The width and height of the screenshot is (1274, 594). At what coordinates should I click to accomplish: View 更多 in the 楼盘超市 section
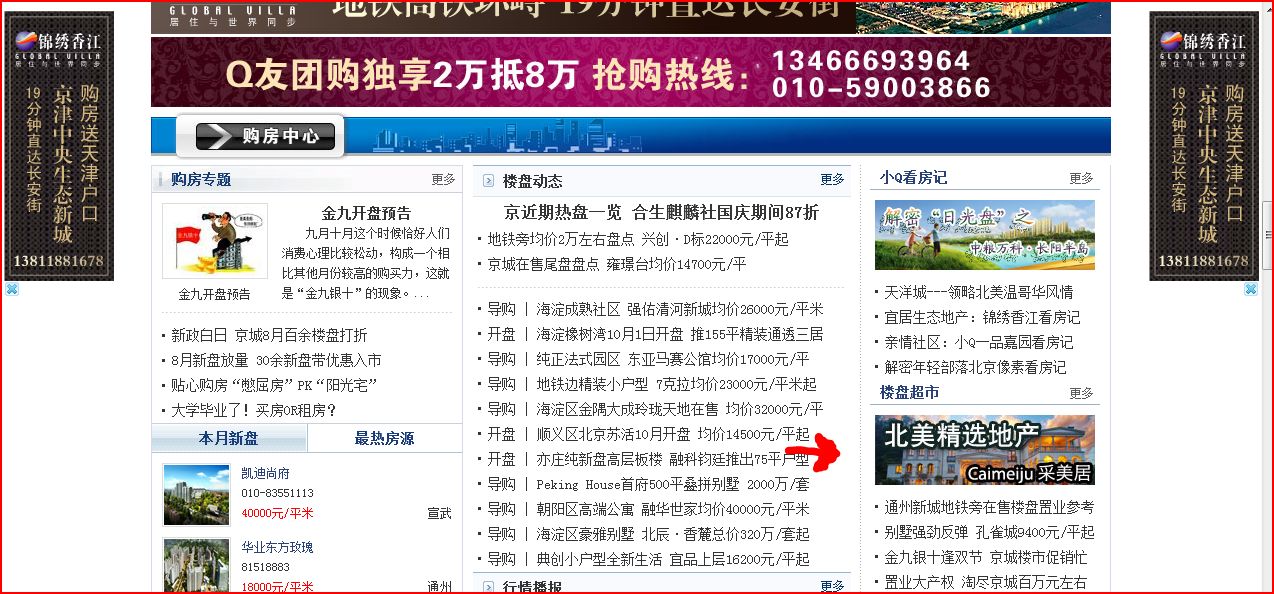click(x=1081, y=394)
